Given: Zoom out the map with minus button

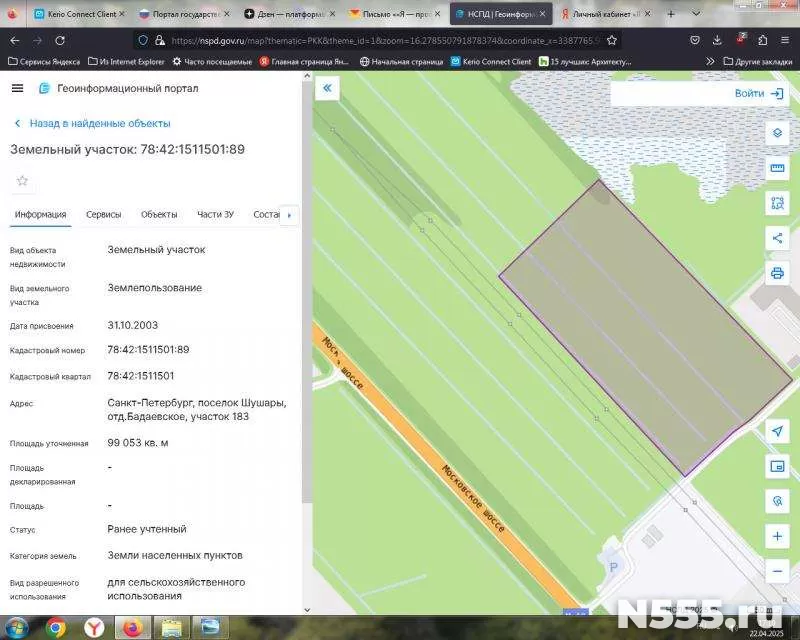Looking at the screenshot, I should (777, 571).
